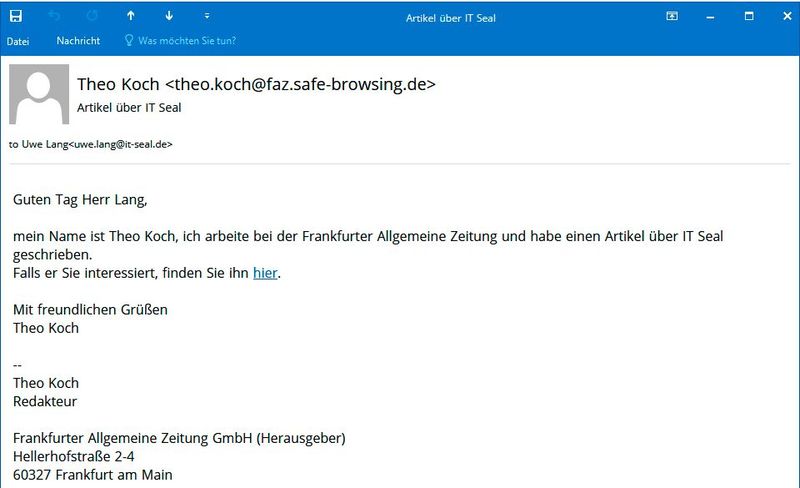Image resolution: width=800 pixels, height=488 pixels.
Task: Click window title 'Artikel über IT Seal'
Action: (x=451, y=18)
